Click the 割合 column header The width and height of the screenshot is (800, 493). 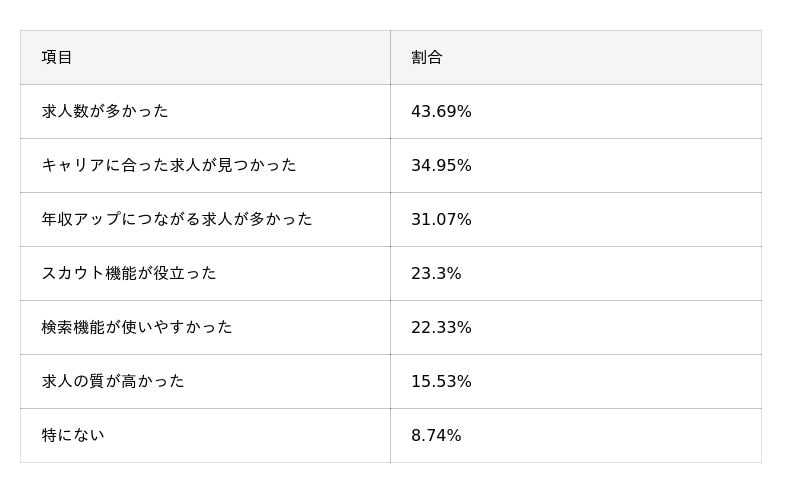tap(427, 58)
